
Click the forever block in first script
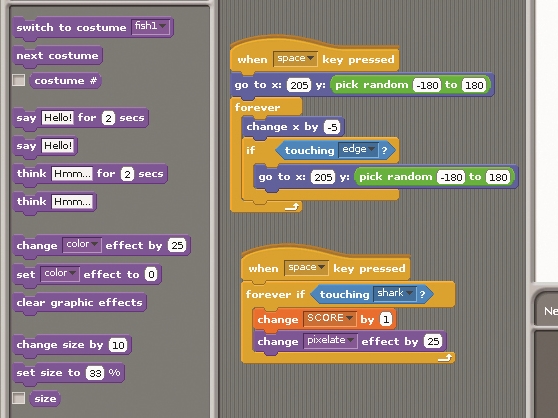pyautogui.click(x=257, y=107)
